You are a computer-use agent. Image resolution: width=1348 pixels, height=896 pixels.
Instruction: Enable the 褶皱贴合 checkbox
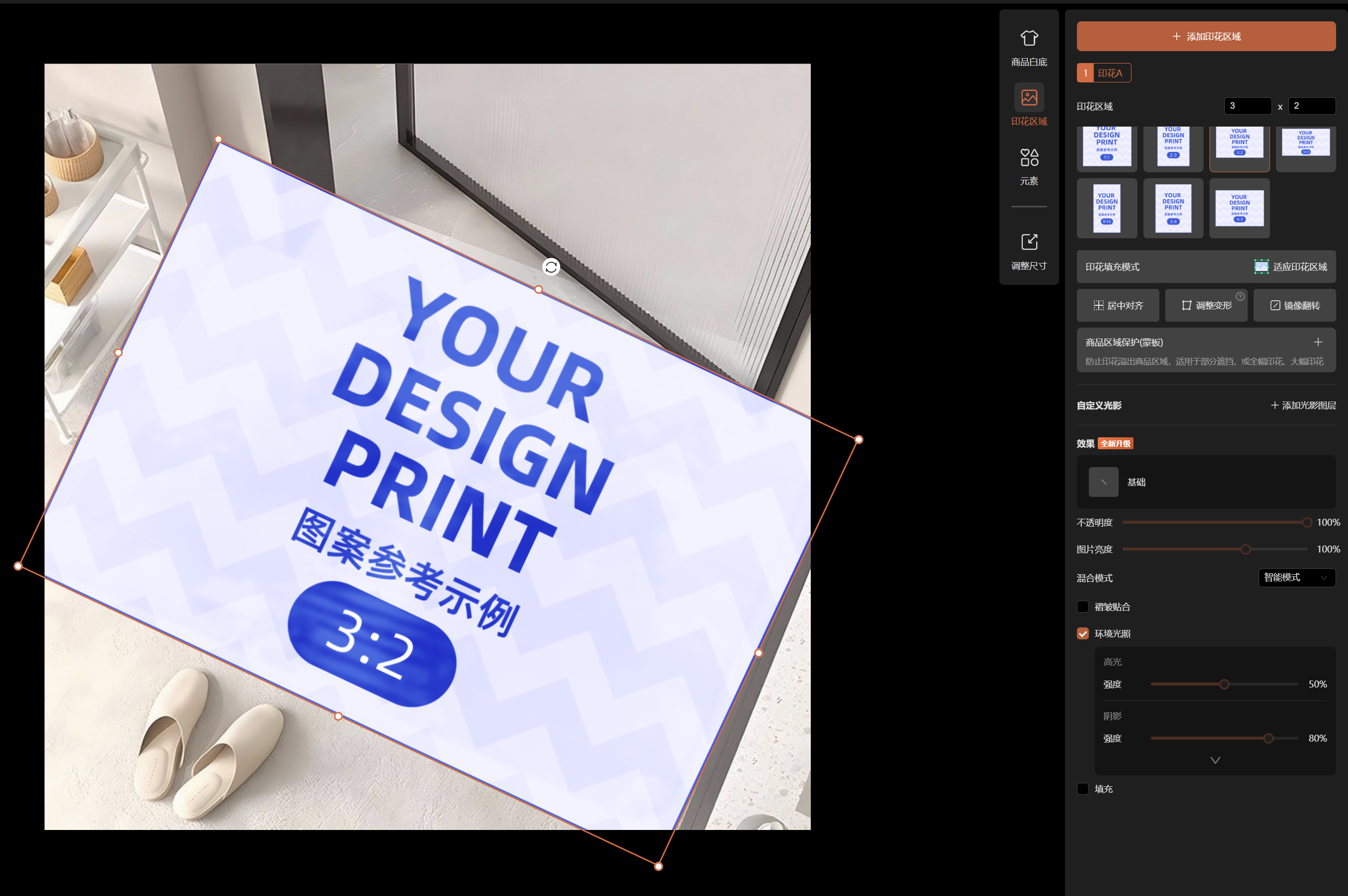(x=1082, y=607)
